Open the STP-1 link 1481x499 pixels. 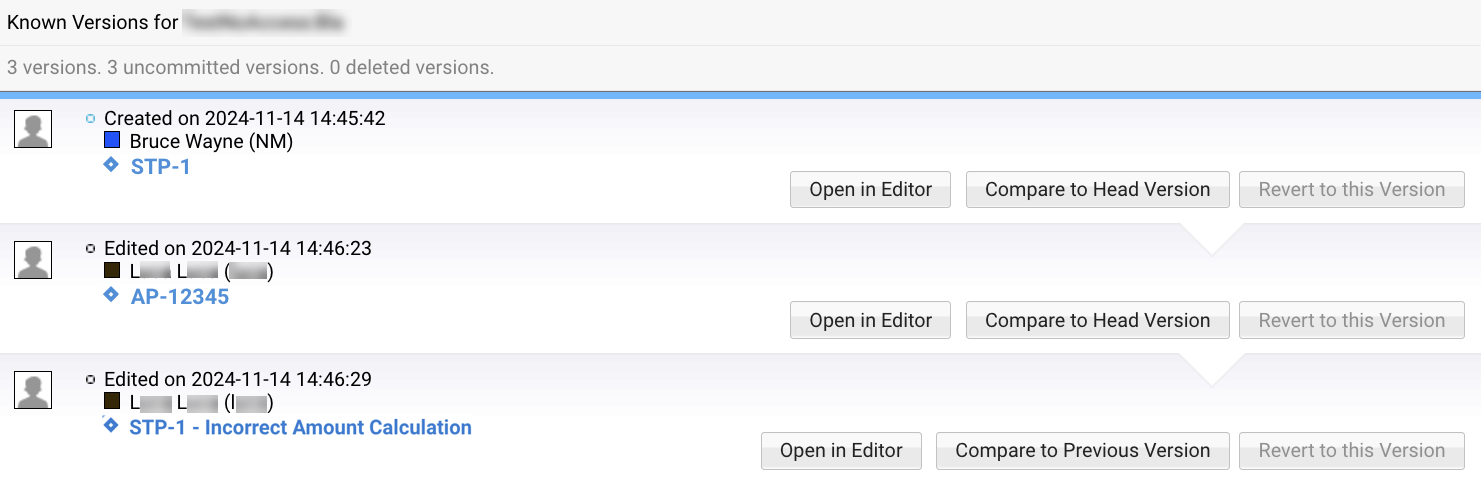[160, 167]
